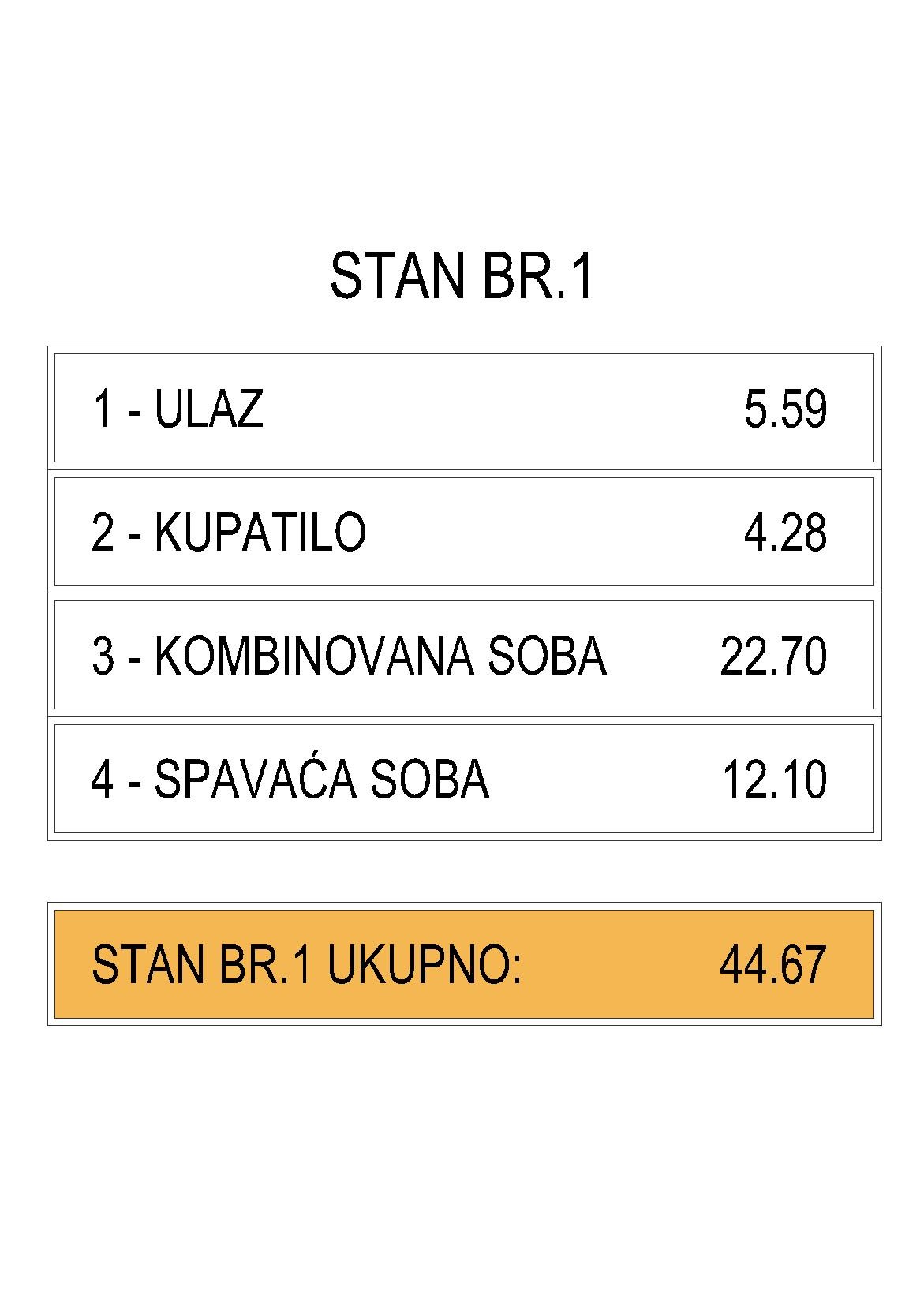Select the 3 - KOMBINOVANA SOBA label
The width and height of the screenshot is (924, 1294).
(349, 656)
